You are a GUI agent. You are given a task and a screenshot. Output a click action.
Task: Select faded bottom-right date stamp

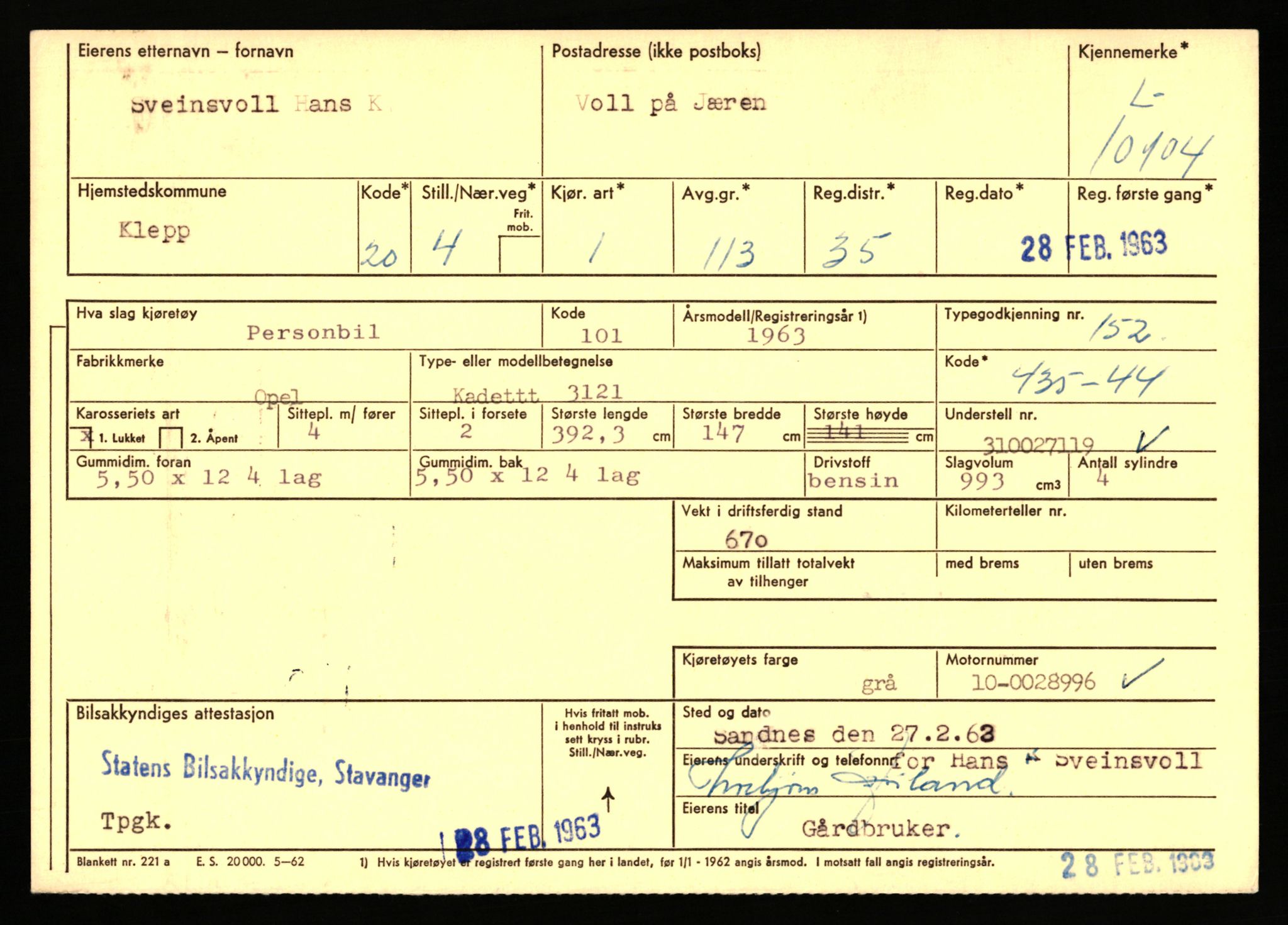(x=1138, y=865)
